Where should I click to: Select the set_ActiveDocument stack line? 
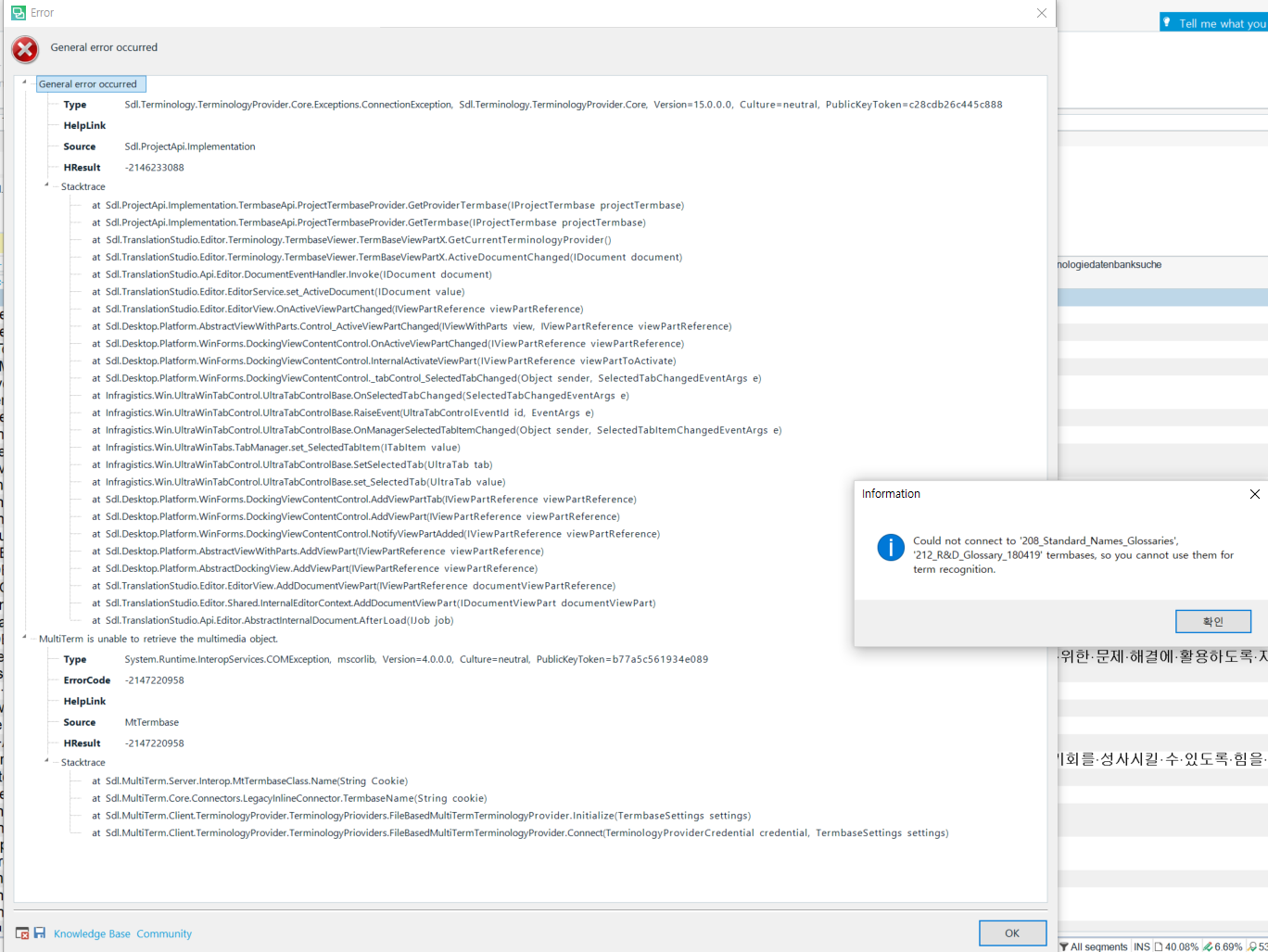pyautogui.click(x=278, y=292)
